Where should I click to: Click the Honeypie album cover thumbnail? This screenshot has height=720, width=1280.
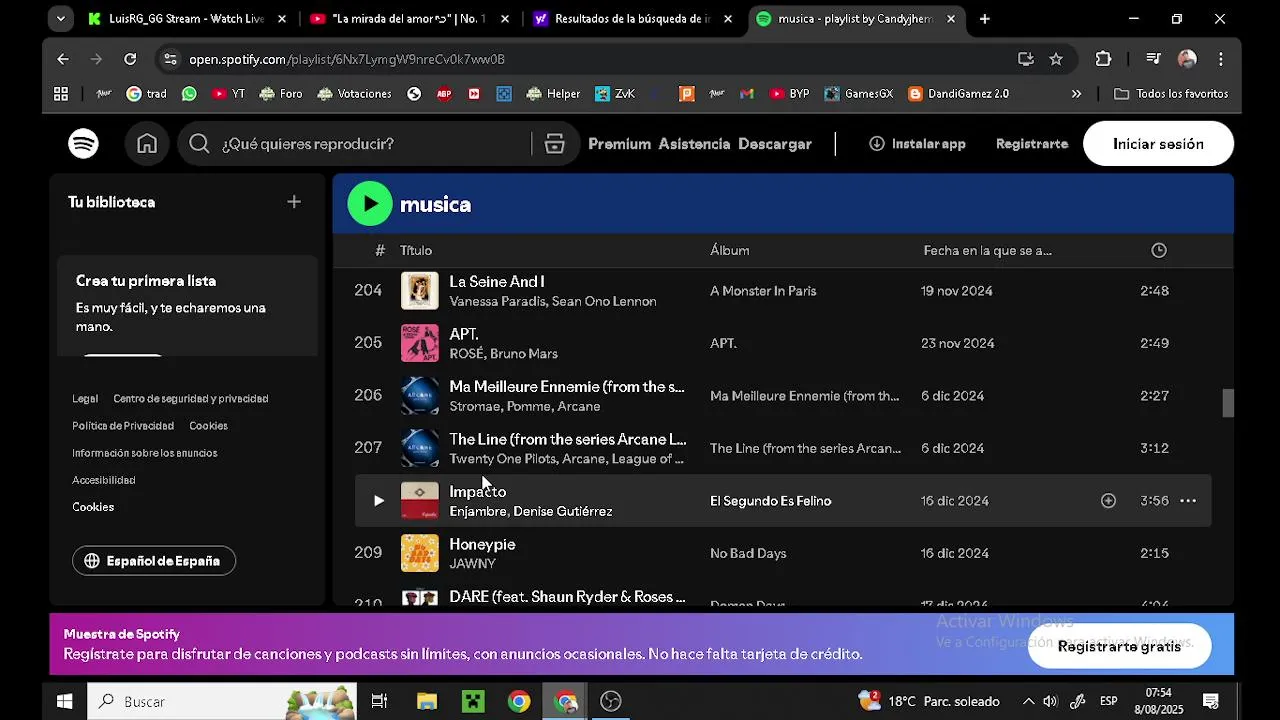click(419, 553)
